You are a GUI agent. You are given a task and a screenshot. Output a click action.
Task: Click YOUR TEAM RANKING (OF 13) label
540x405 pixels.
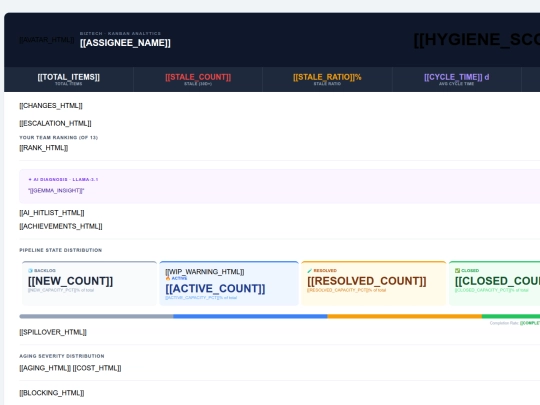[x=59, y=137]
